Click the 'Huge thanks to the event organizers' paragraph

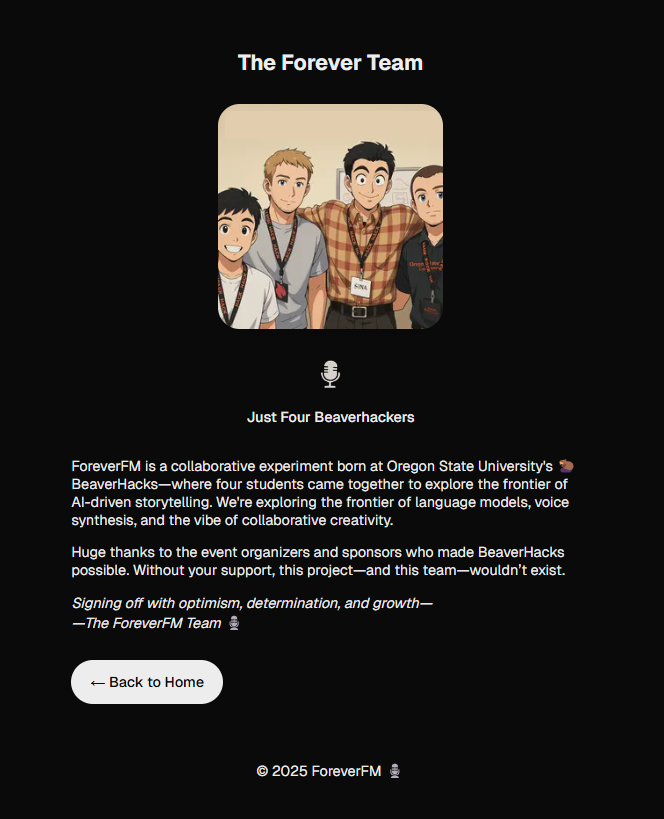[x=319, y=561]
